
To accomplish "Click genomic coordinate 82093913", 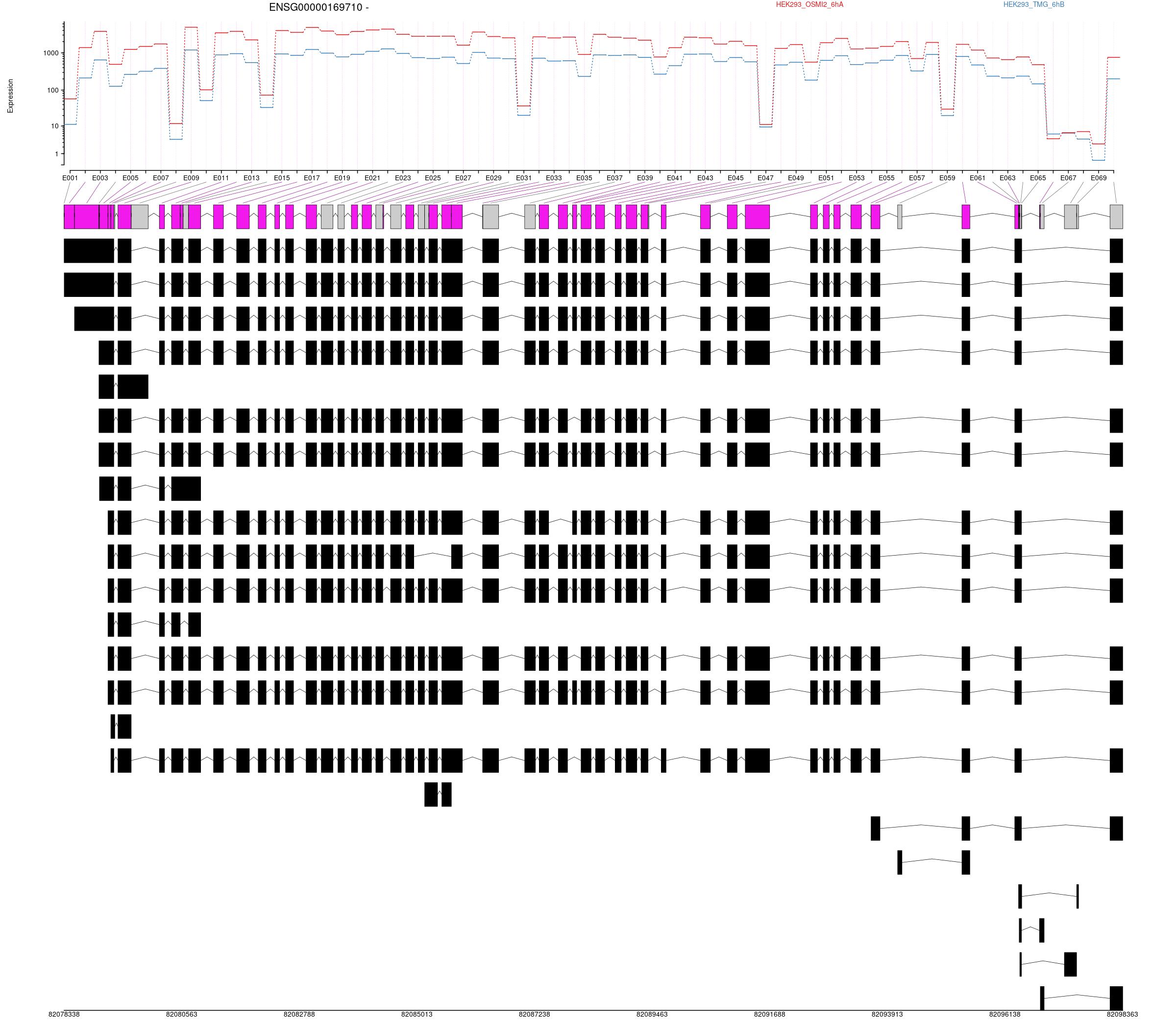I will click(887, 1015).
